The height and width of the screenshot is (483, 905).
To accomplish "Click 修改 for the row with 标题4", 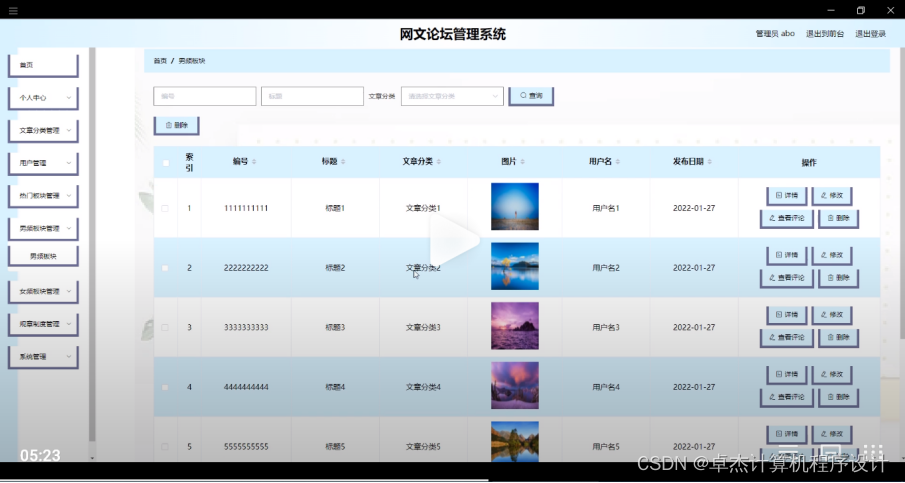I will [832, 375].
